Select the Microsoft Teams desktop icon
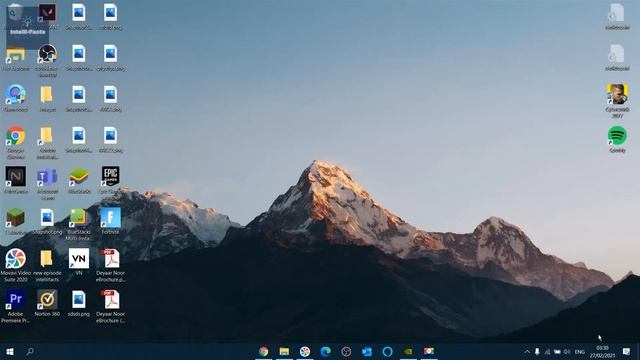640x360 pixels. [x=47, y=176]
